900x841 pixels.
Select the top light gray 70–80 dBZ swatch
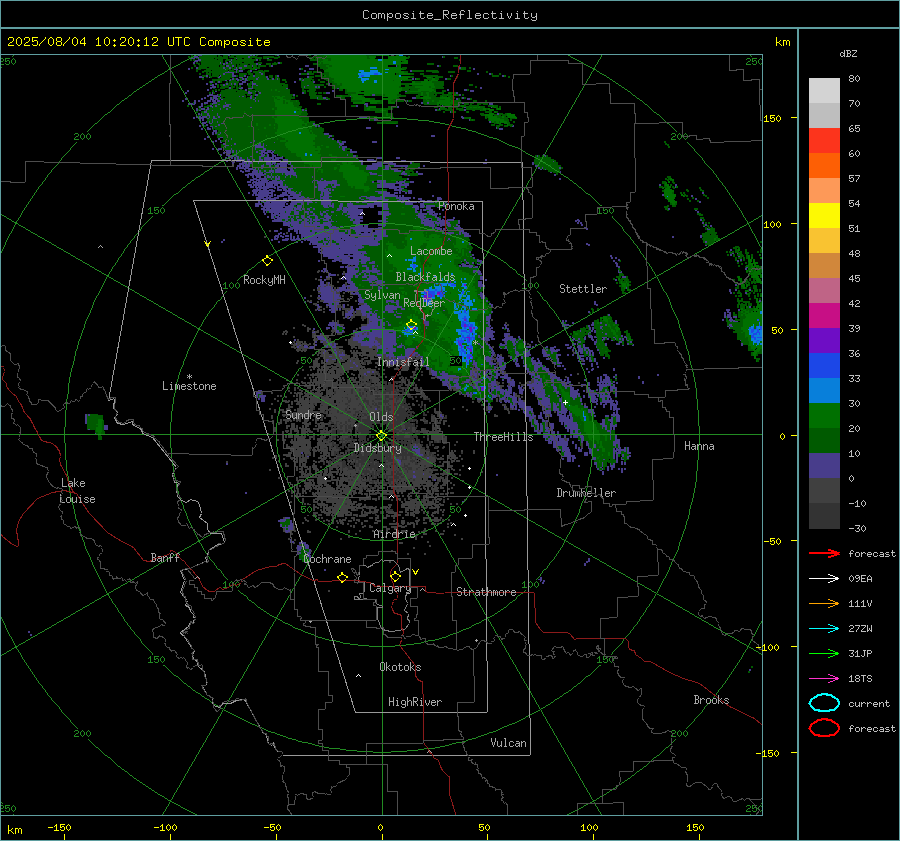pos(824,91)
